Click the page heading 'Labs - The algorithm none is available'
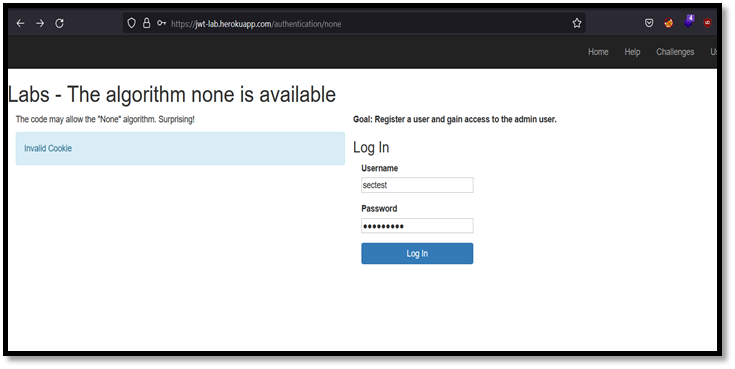Screen dimensions: 735x369 click(x=172, y=95)
